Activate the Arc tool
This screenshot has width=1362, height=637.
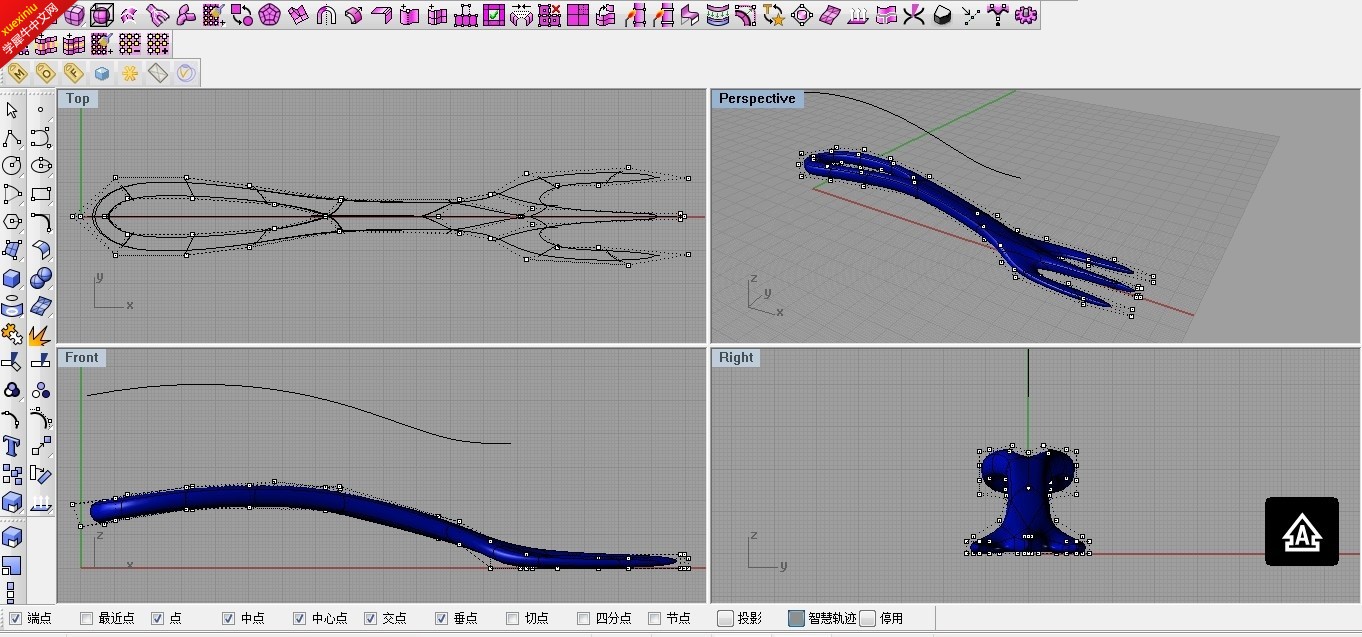[x=13, y=194]
